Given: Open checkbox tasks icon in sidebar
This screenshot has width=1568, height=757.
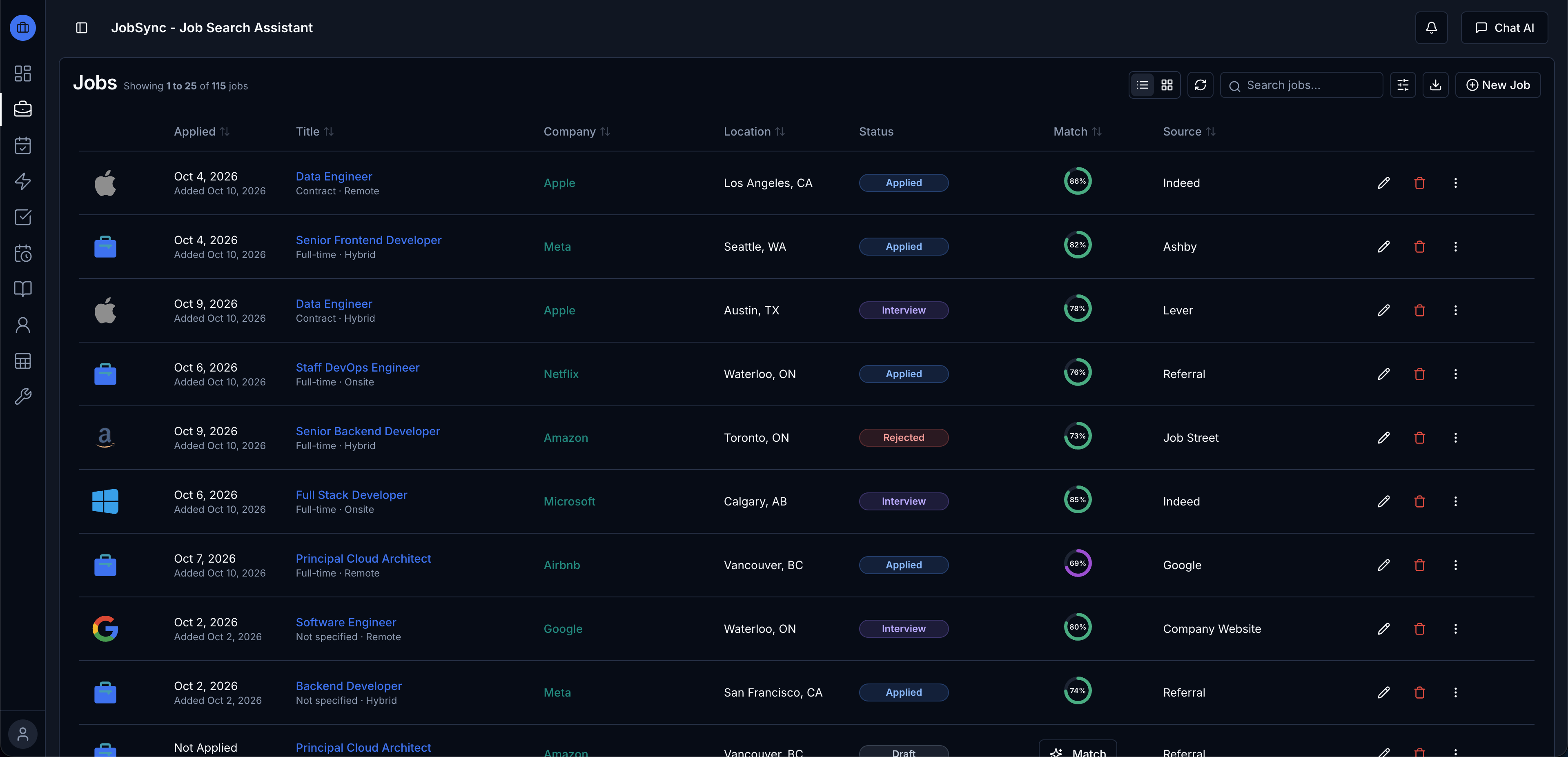Looking at the screenshot, I should (22, 217).
